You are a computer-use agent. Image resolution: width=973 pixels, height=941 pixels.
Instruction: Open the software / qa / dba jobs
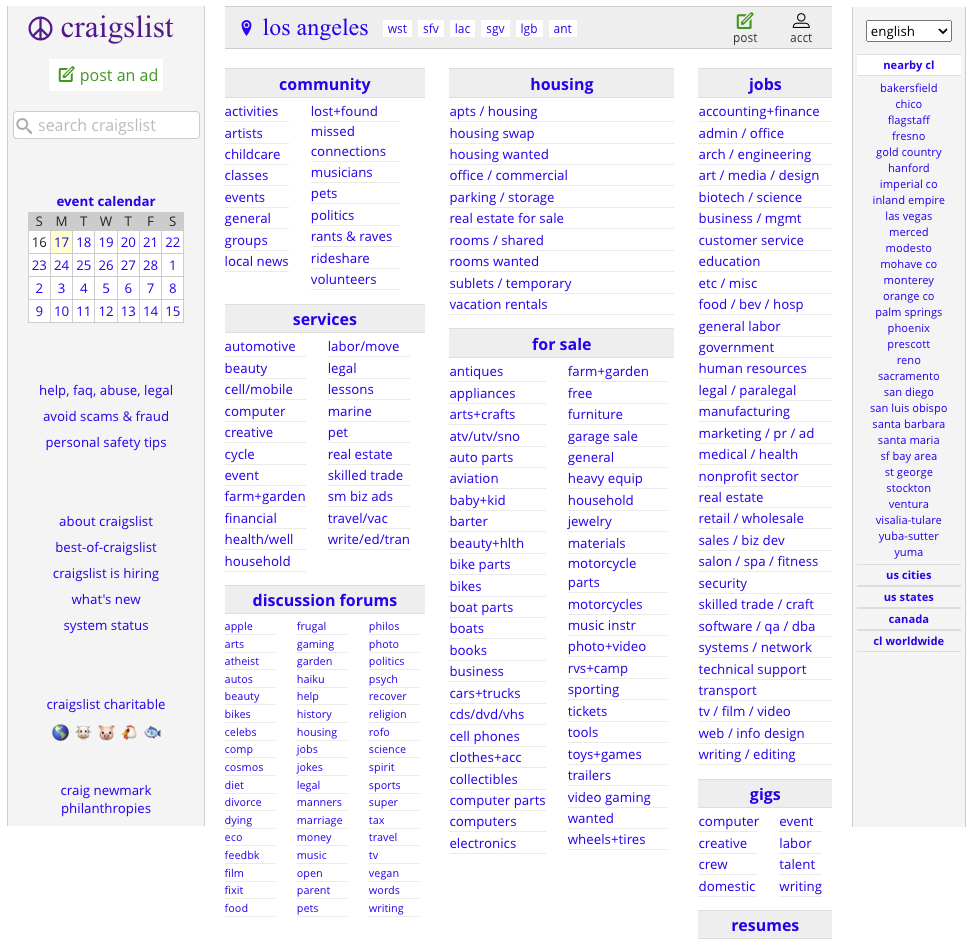(x=756, y=626)
